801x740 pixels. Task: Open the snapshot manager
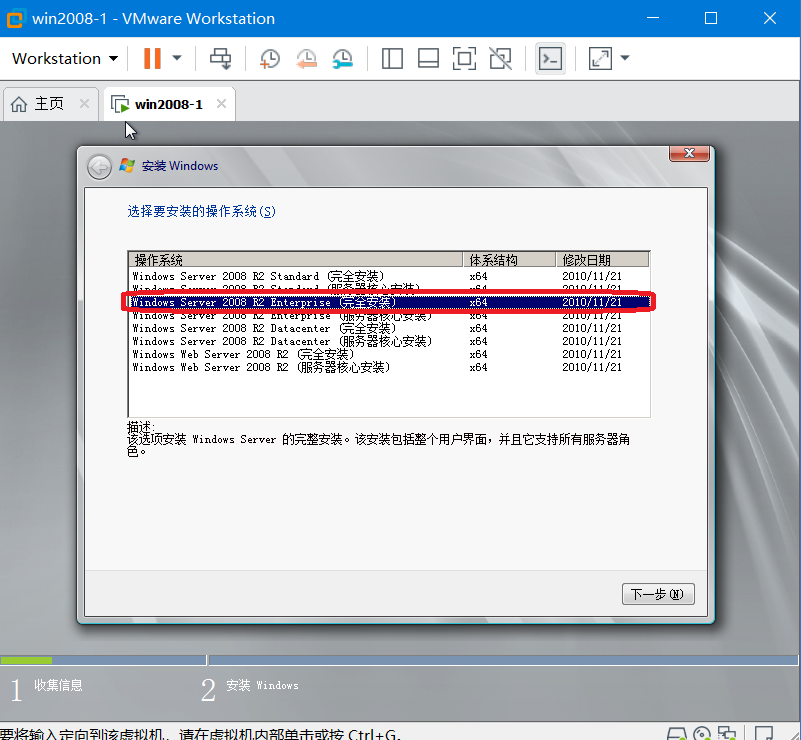pos(343,58)
